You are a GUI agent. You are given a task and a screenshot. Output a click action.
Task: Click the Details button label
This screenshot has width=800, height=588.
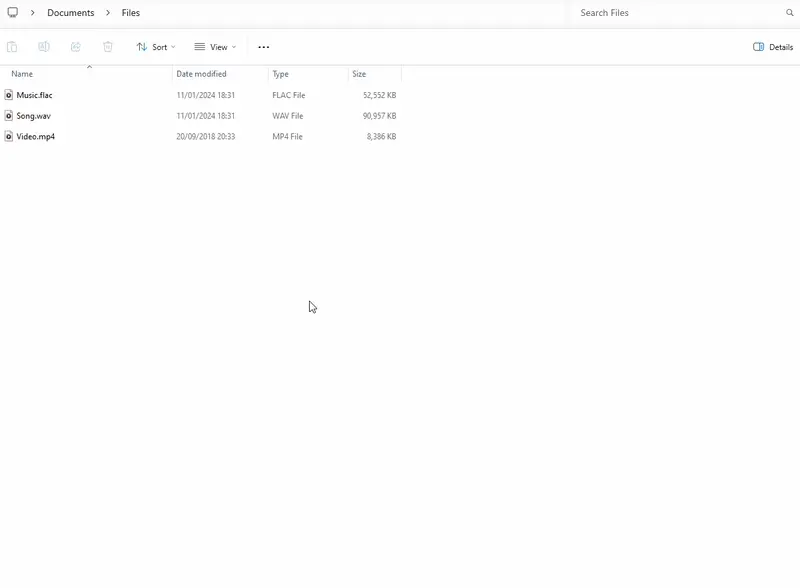(780, 46)
